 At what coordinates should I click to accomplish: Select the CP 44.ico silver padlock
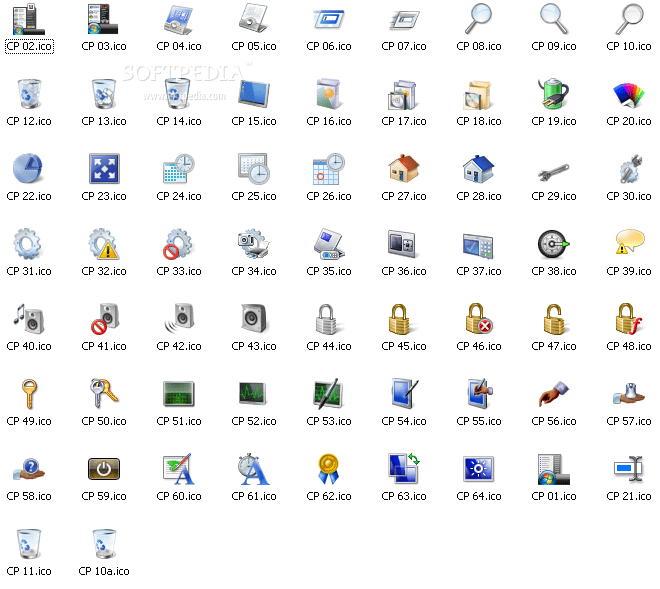pos(328,320)
